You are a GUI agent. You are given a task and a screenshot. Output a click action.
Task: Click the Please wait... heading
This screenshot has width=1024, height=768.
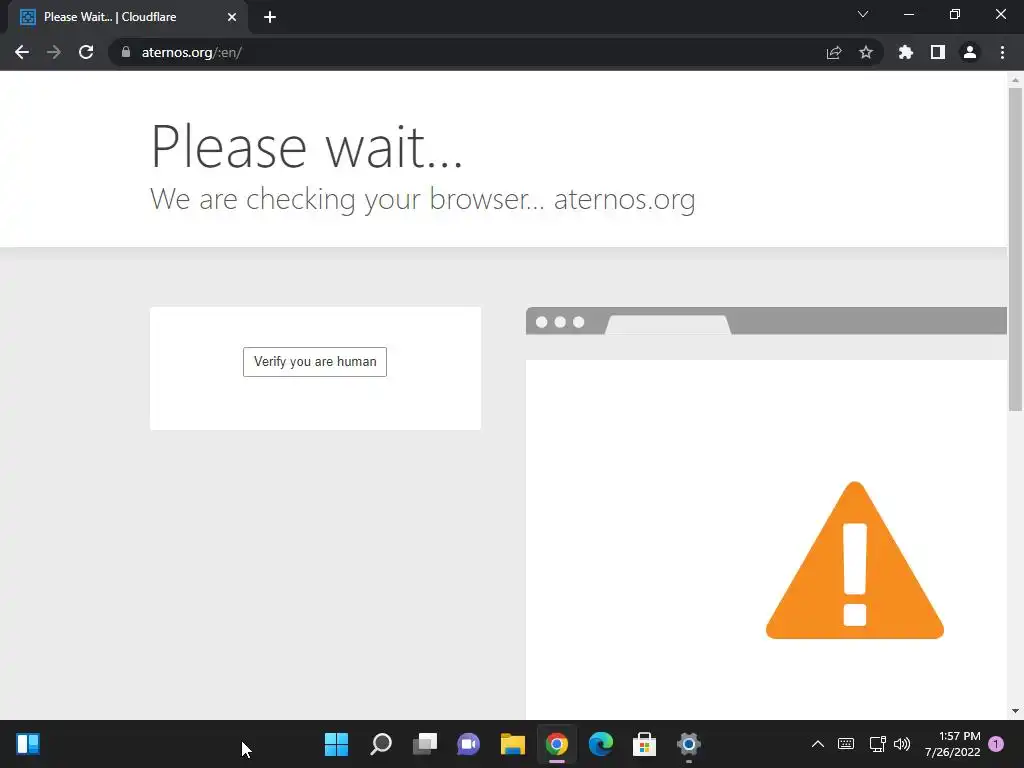[306, 147]
